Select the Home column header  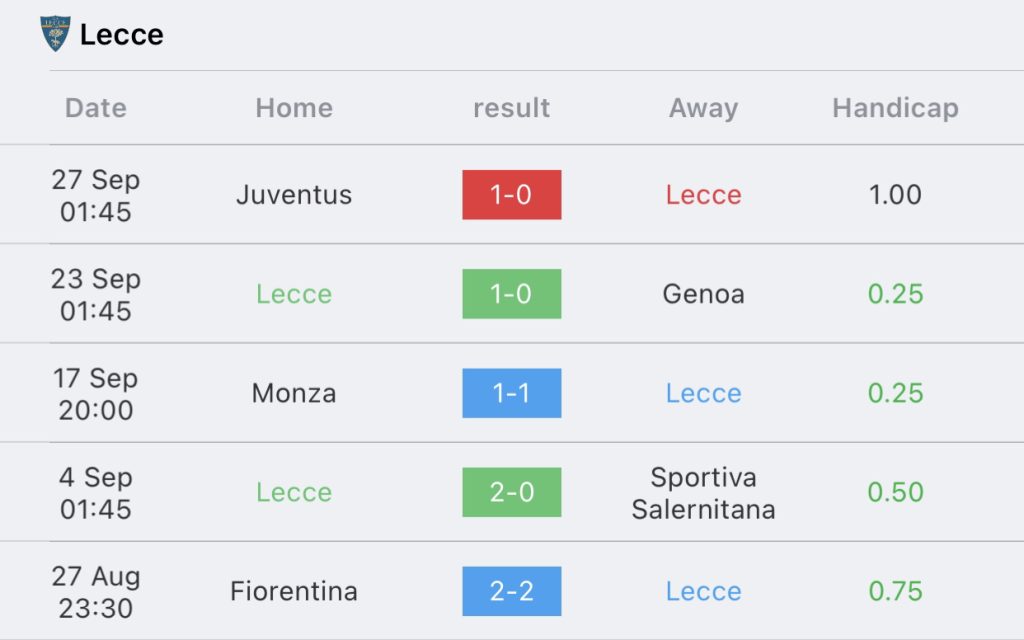point(294,108)
